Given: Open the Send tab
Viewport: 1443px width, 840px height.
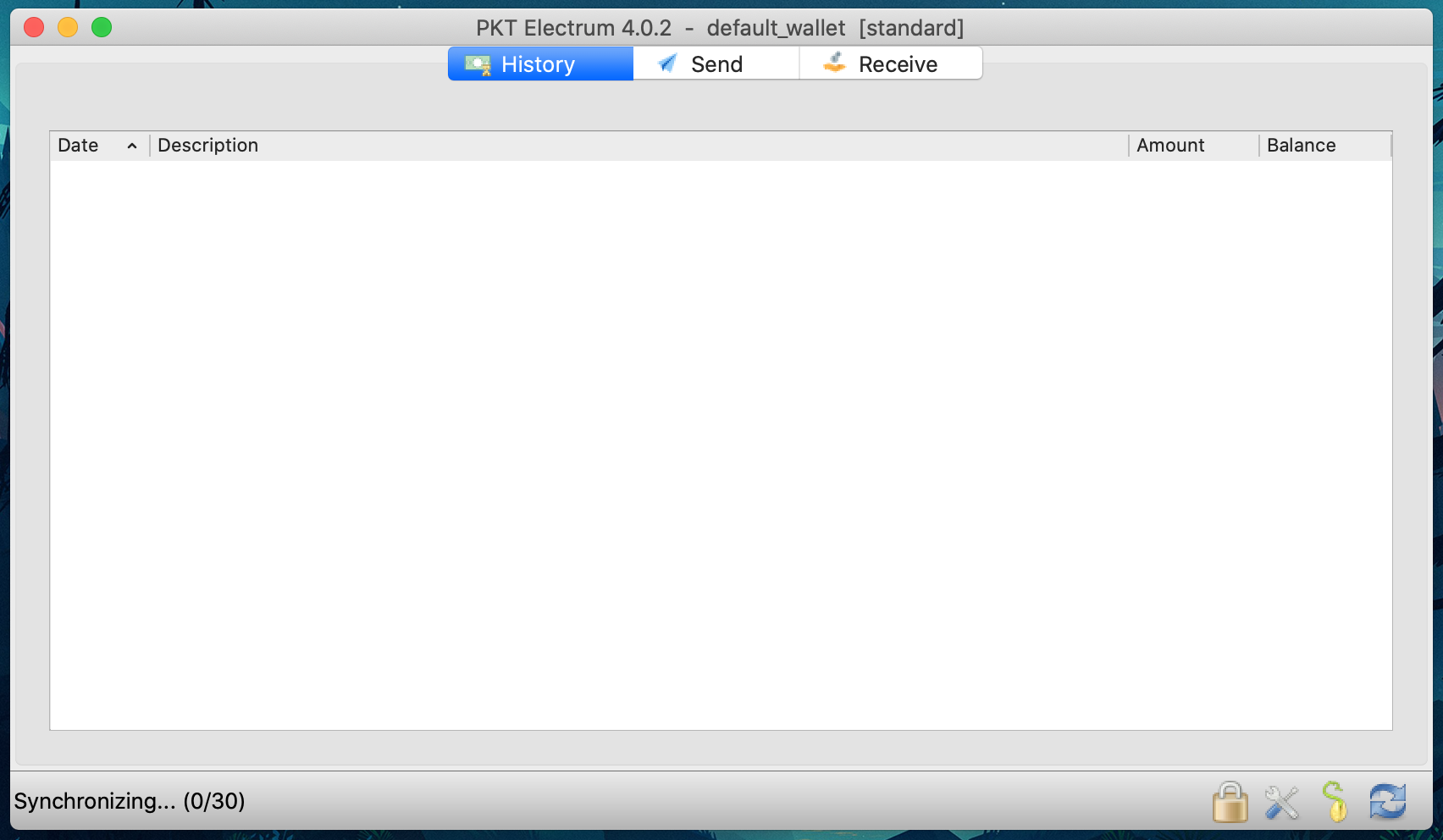Looking at the screenshot, I should point(716,64).
